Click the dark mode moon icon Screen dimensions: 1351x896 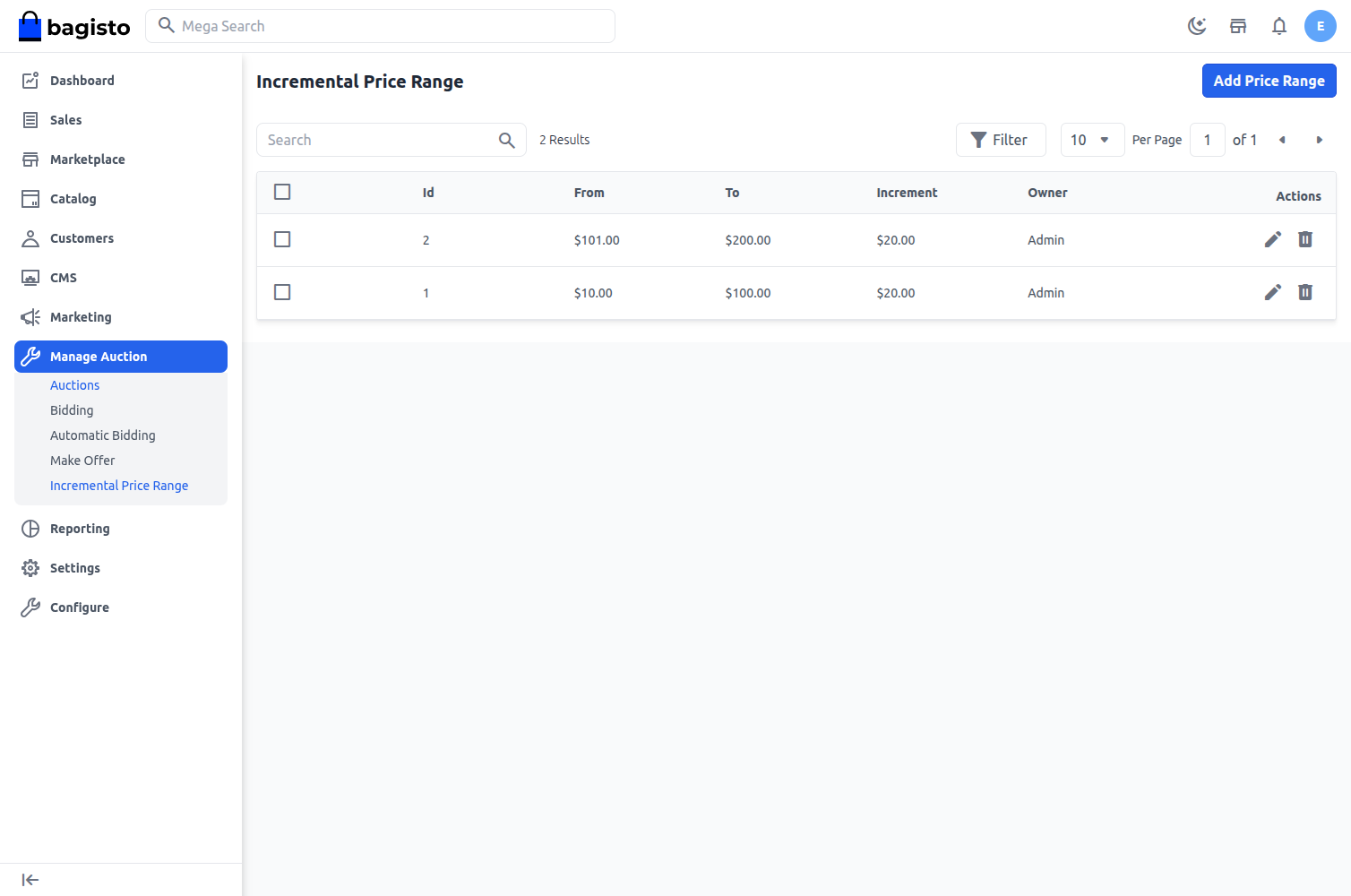(1198, 26)
